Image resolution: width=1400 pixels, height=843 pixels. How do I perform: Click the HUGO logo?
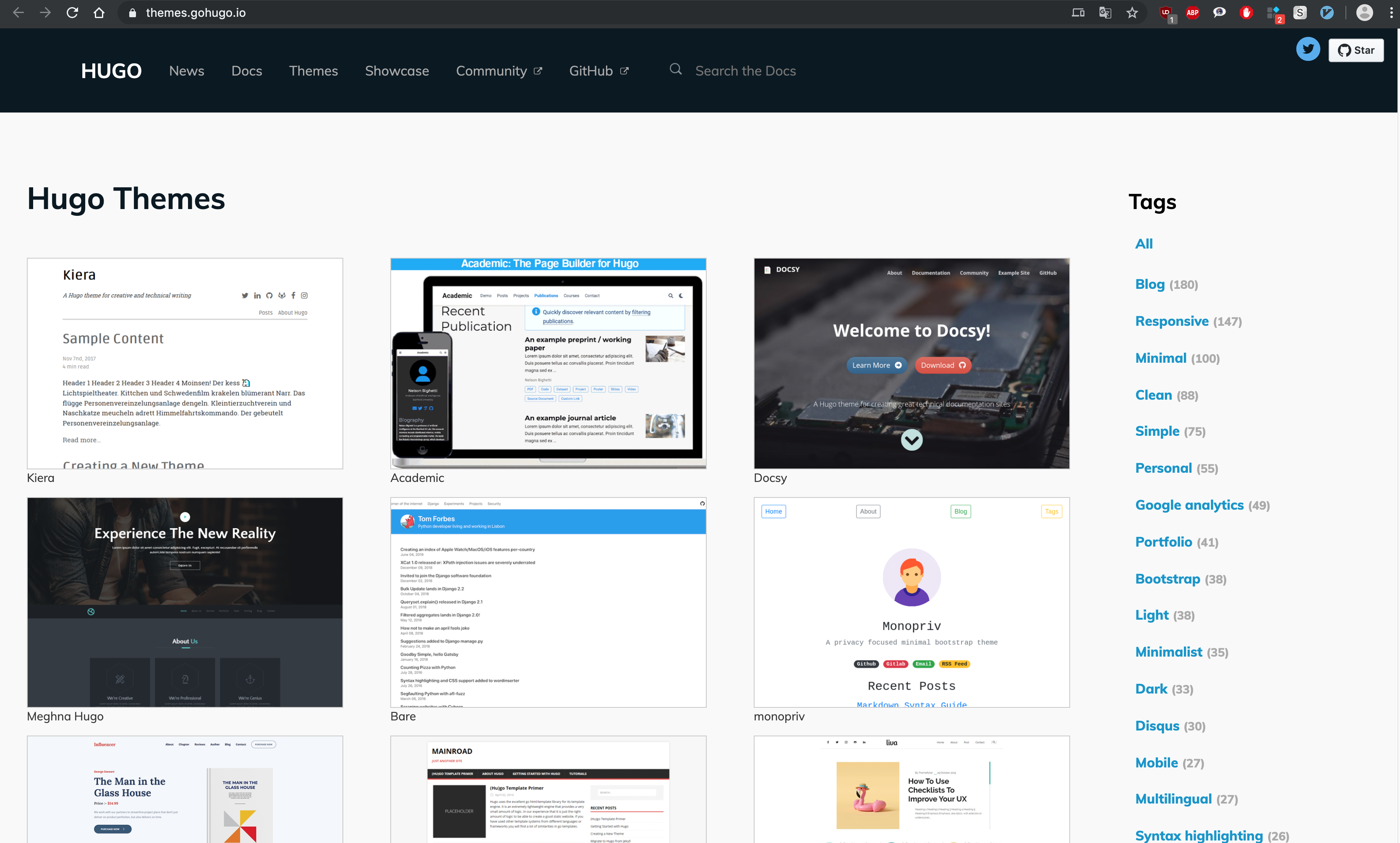tap(111, 71)
